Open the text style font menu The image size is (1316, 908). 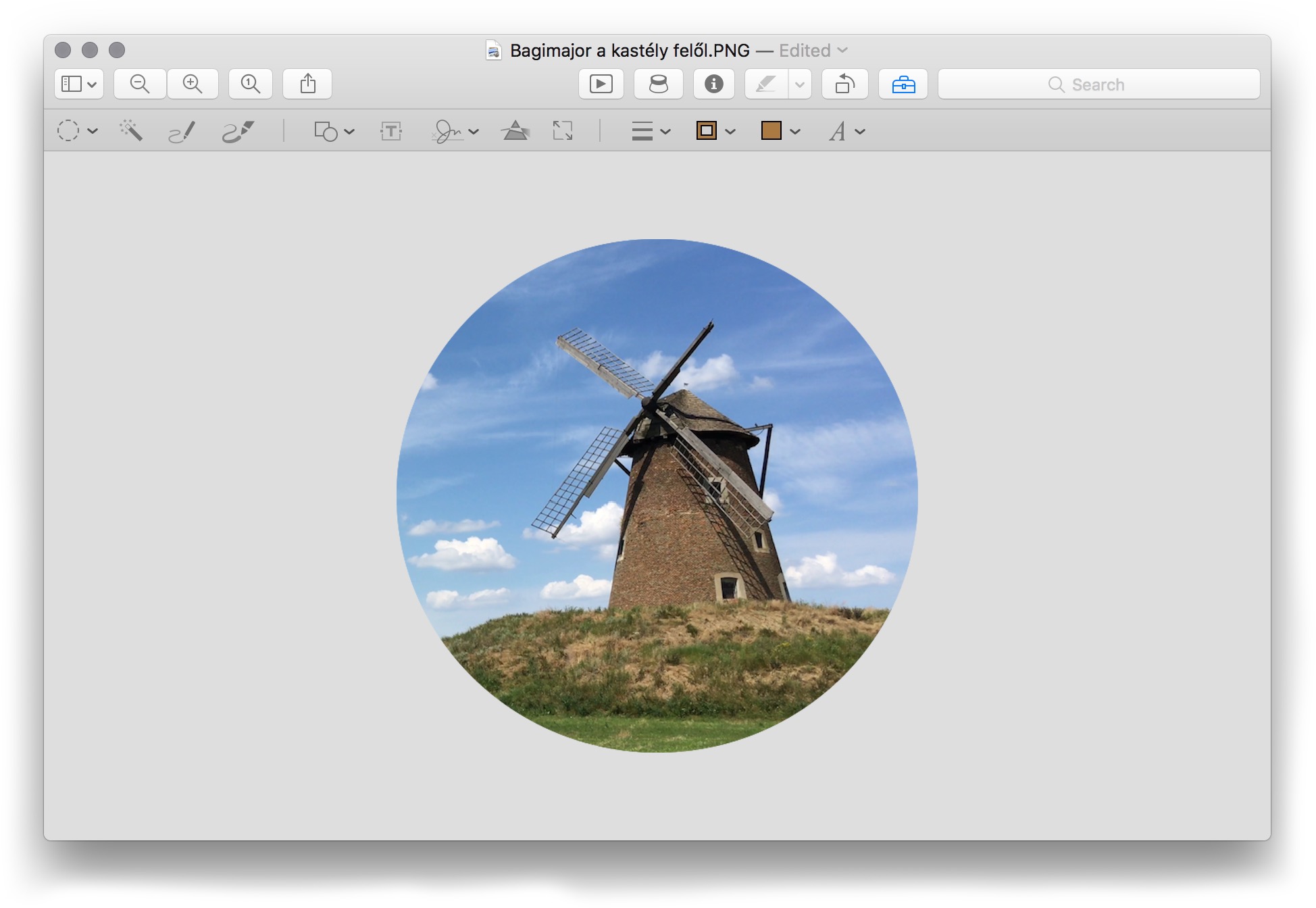[847, 131]
